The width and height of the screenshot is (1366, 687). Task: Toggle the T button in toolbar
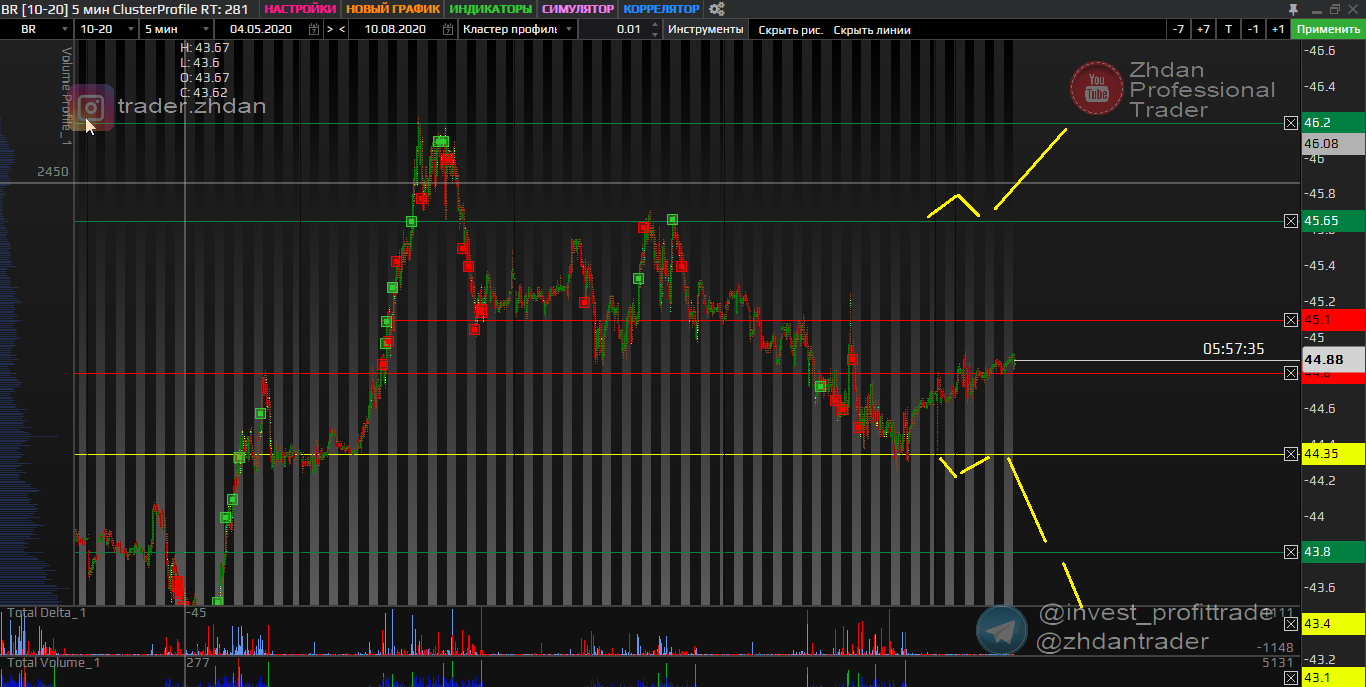coord(1228,29)
